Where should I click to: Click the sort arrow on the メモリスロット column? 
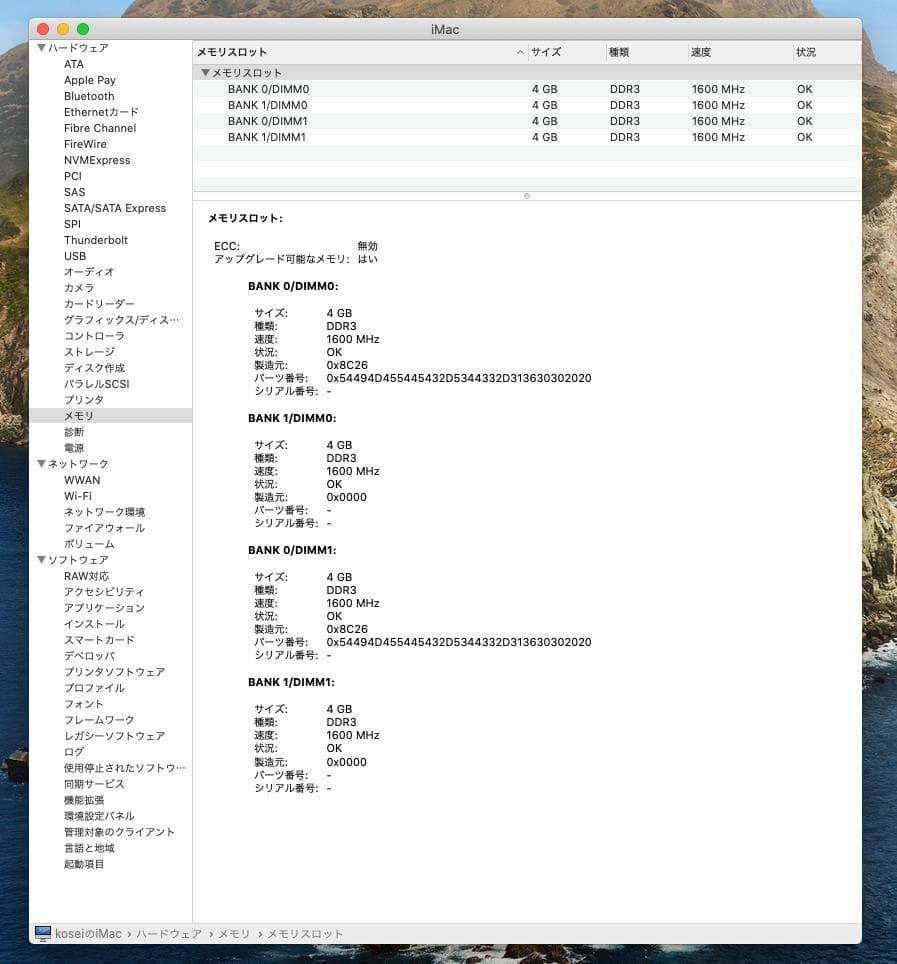pos(519,51)
